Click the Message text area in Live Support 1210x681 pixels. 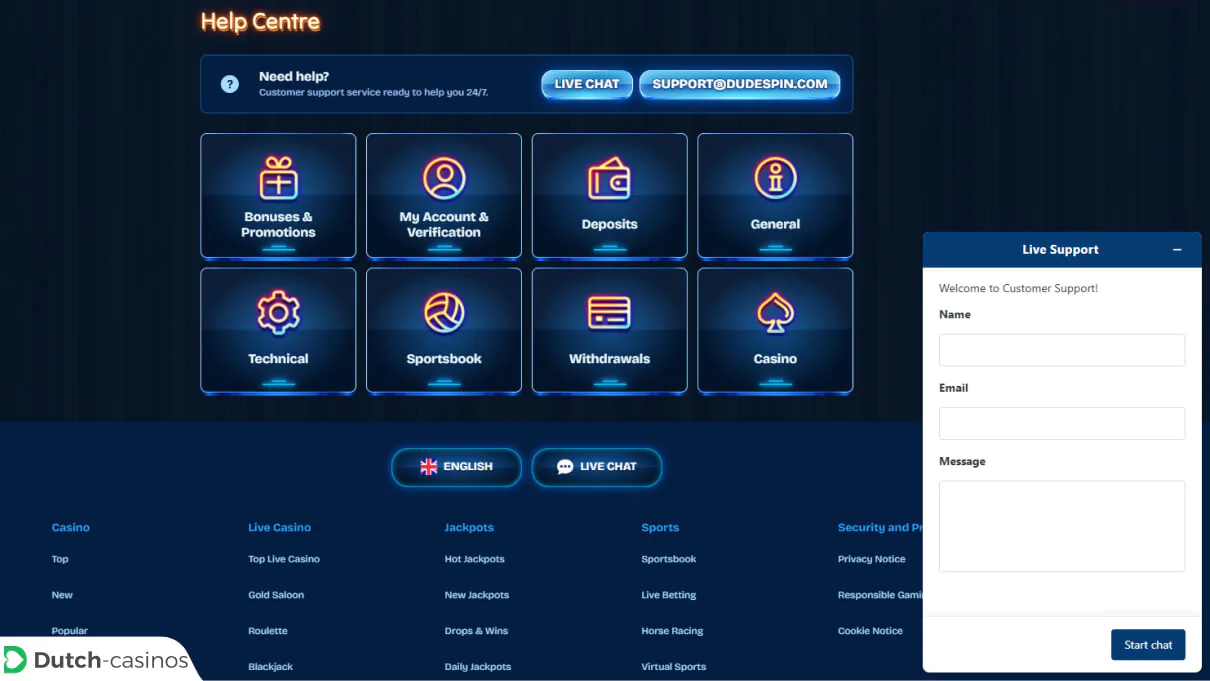(1062, 526)
